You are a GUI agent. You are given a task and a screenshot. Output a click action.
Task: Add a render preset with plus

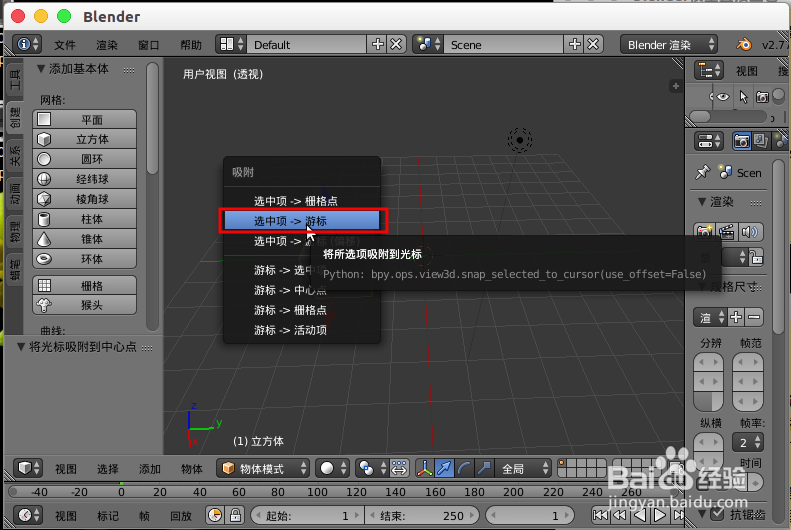(736, 317)
